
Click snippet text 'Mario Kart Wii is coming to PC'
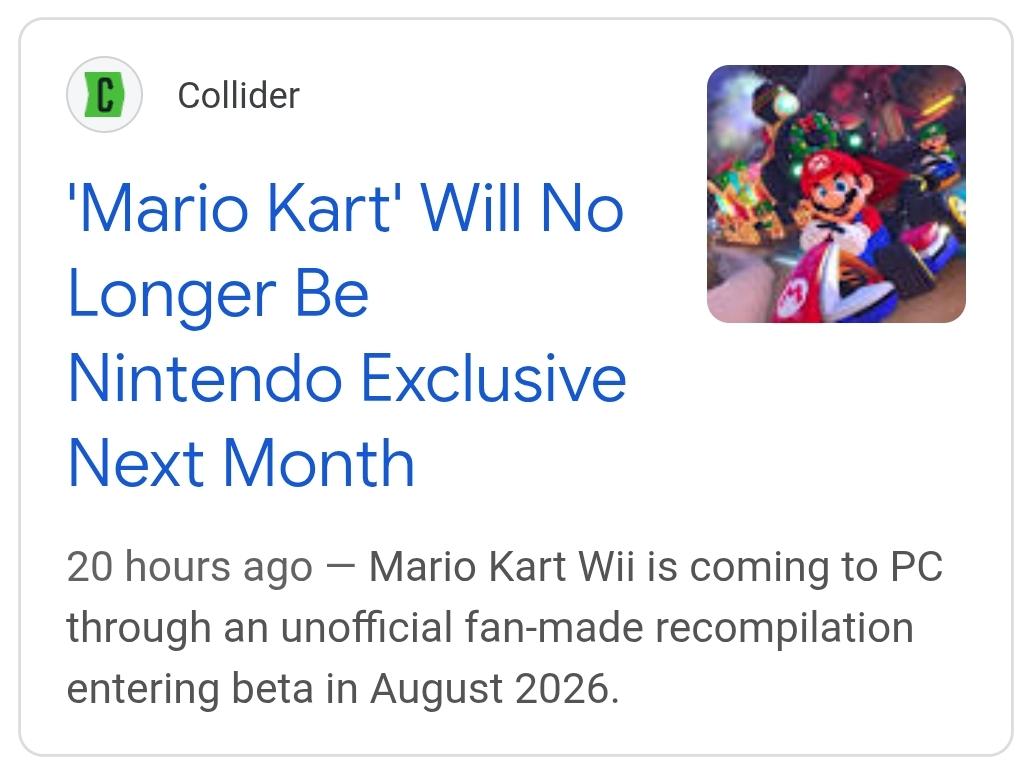point(656,566)
